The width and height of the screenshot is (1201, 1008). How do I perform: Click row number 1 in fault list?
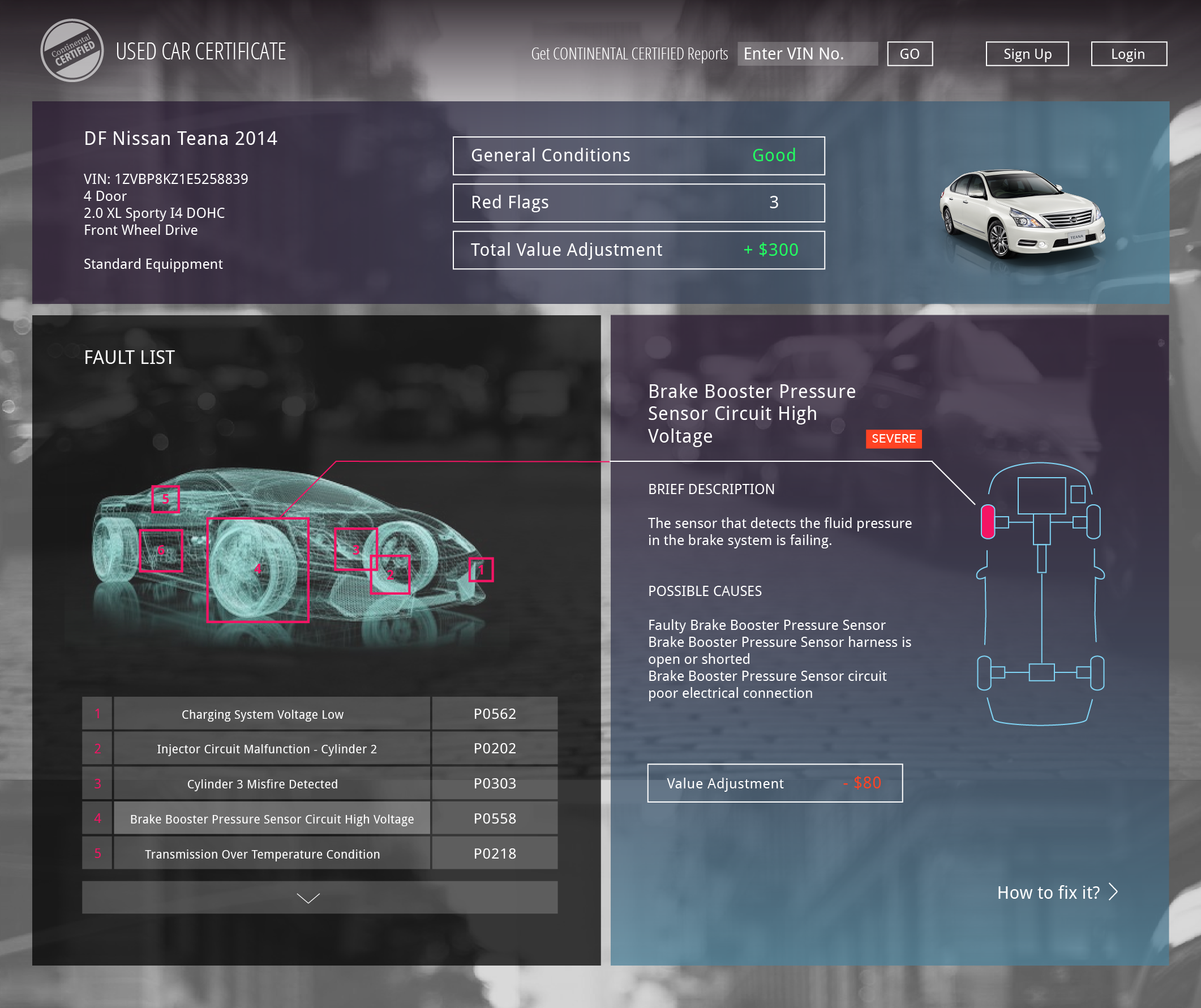pos(97,714)
